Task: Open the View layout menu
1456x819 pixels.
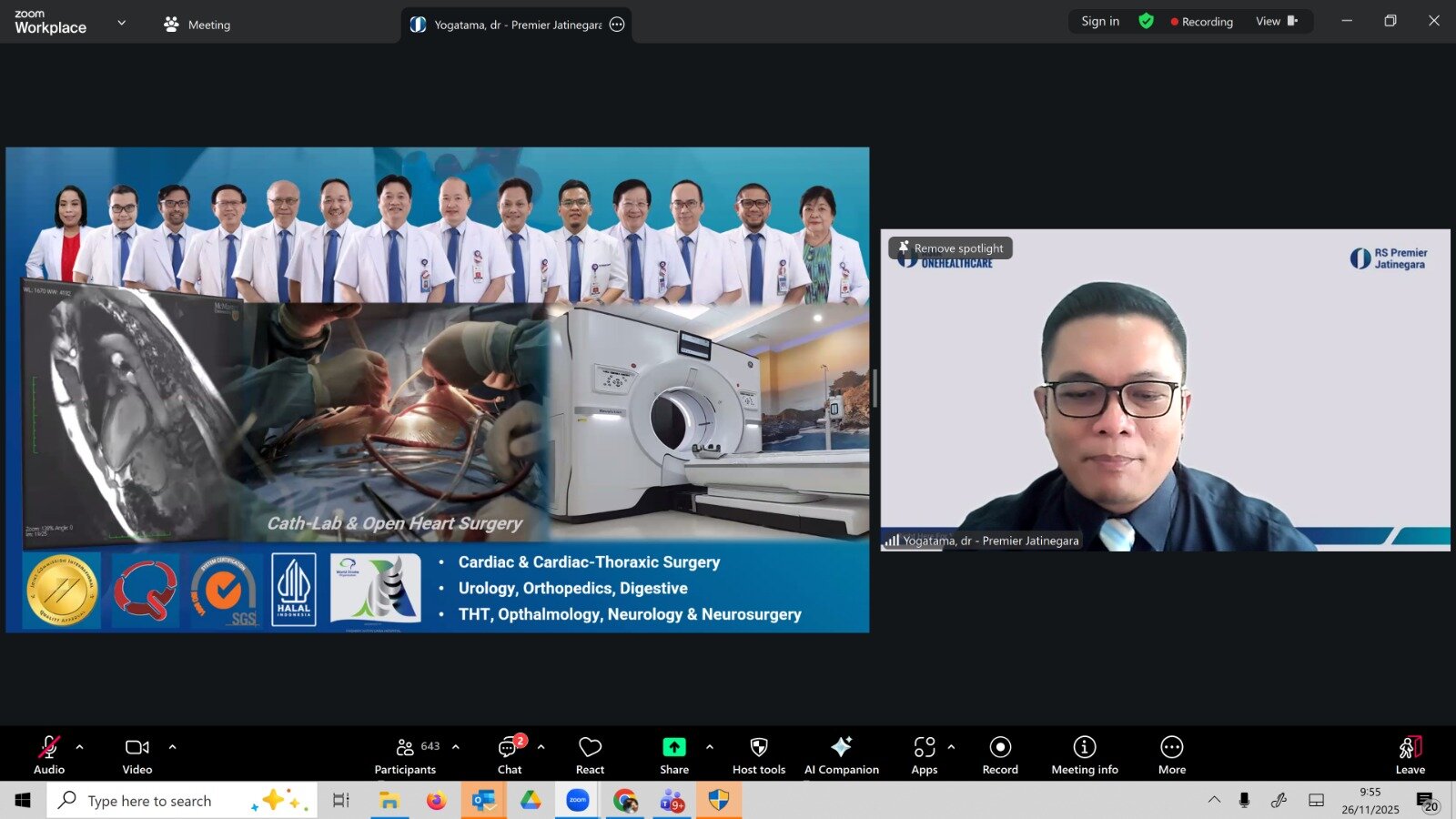Action: (x=1276, y=21)
